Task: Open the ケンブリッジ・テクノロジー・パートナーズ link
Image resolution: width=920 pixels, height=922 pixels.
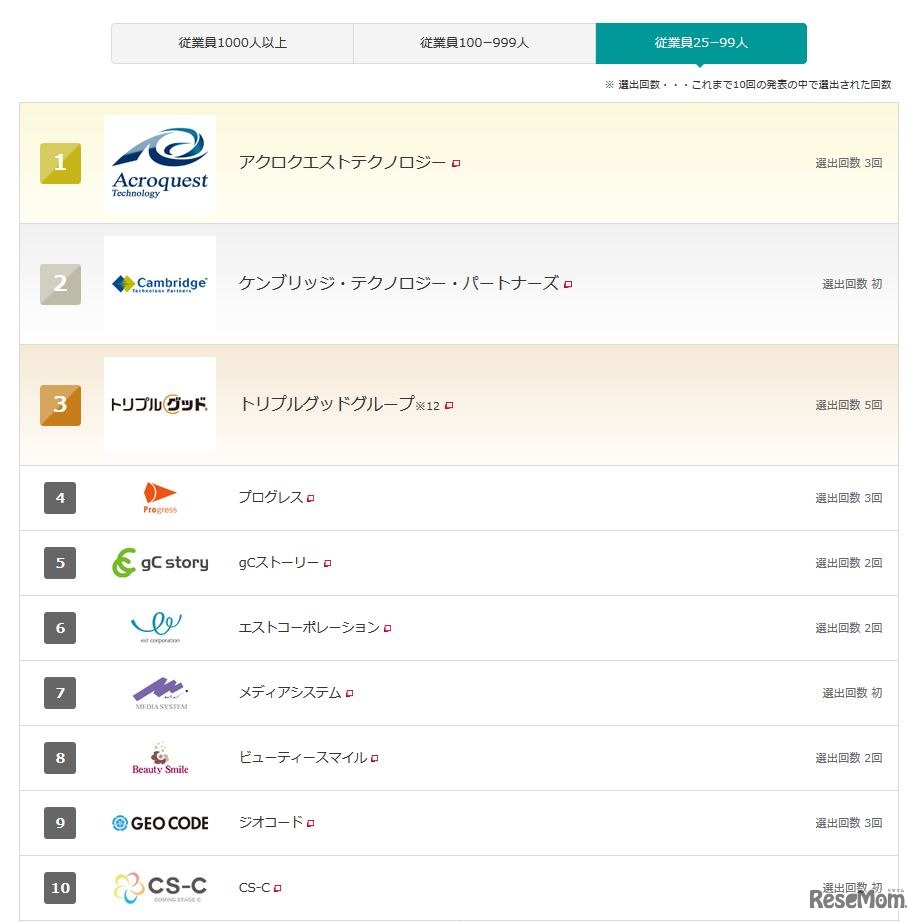Action: tap(400, 284)
